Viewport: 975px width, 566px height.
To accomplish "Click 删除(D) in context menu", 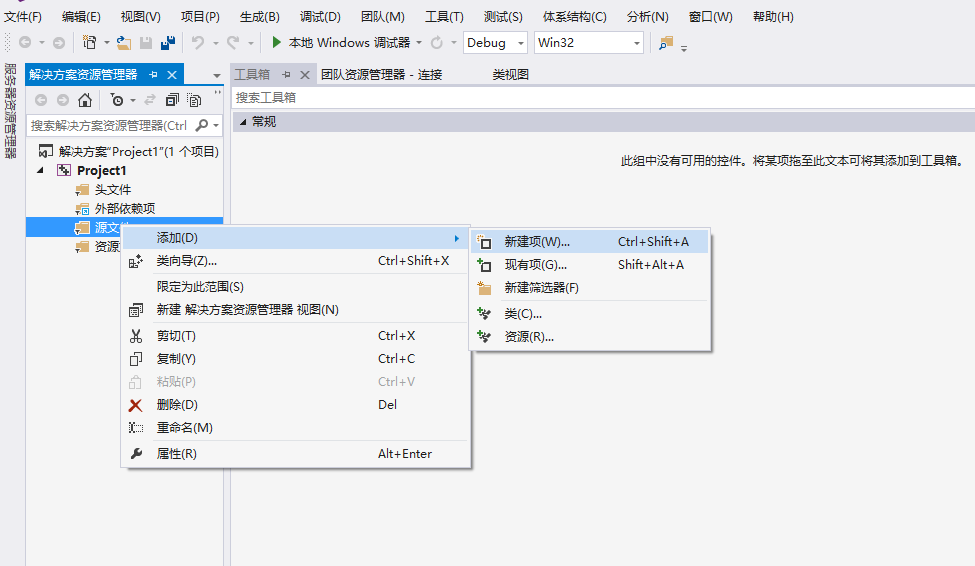I will [295, 405].
